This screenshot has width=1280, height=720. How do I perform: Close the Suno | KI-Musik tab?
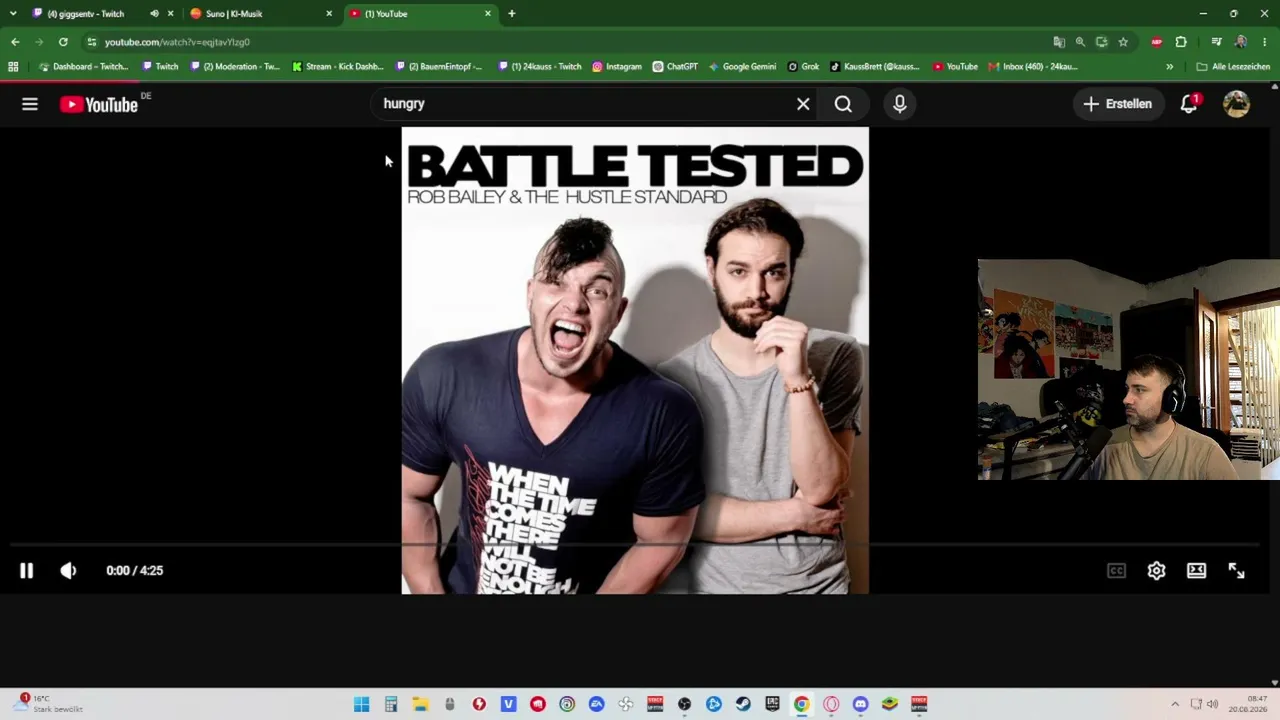(x=329, y=14)
